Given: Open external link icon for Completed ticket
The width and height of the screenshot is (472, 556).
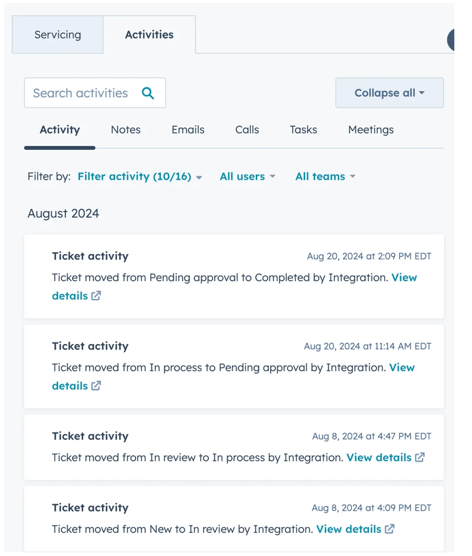Looking at the screenshot, I should tap(96, 296).
